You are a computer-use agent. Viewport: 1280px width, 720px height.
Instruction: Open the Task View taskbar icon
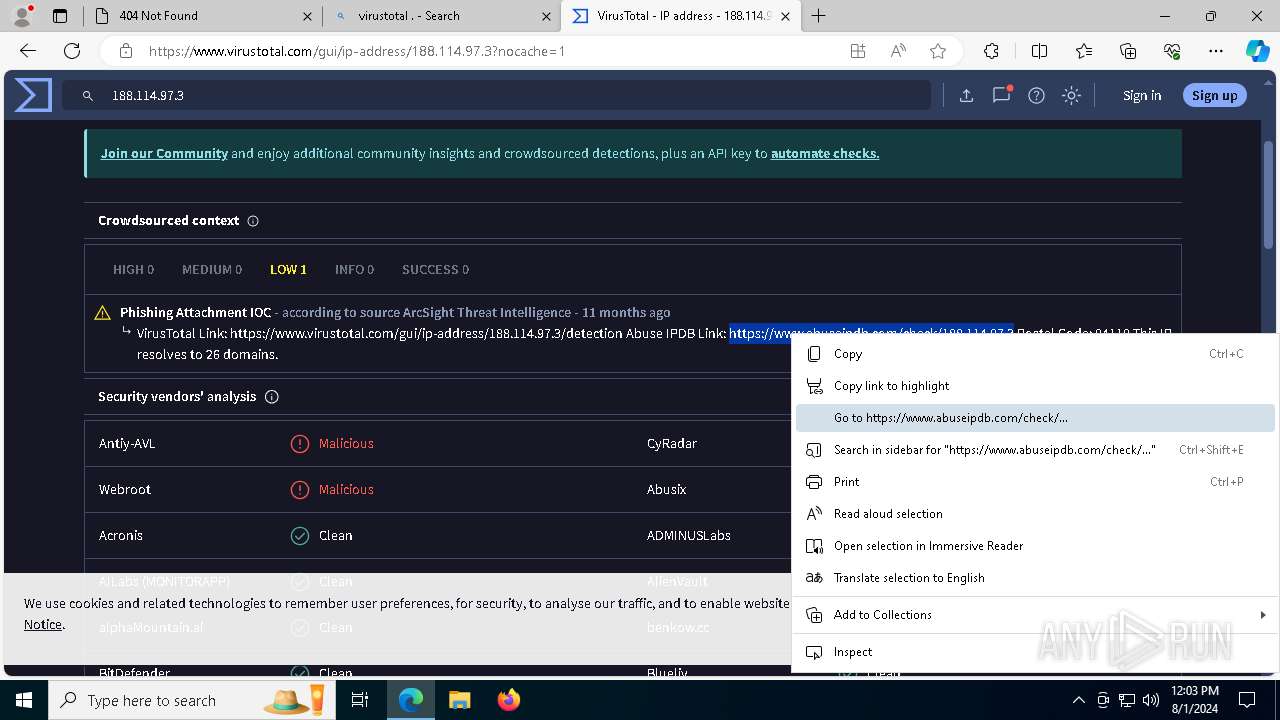[360, 700]
